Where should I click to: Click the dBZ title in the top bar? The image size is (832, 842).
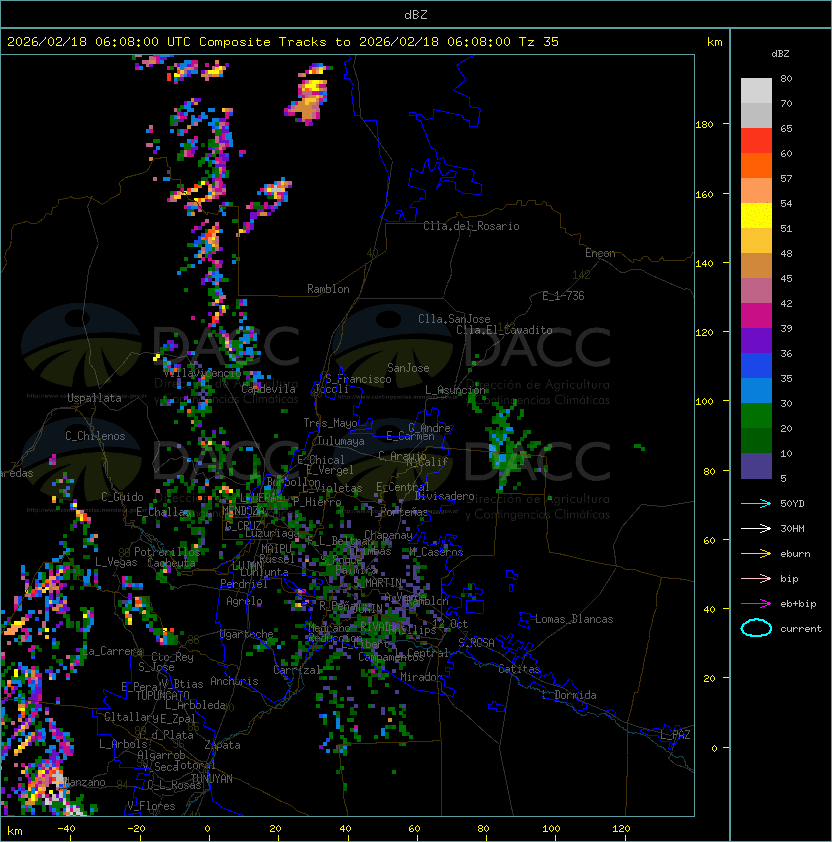click(416, 14)
